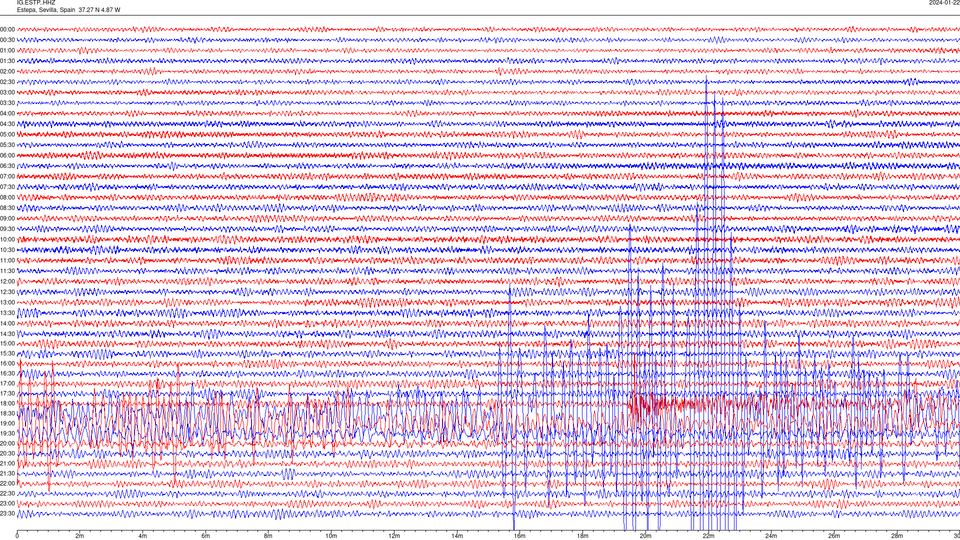
Task: Select the 6m tick on the minute axis
Action: pos(206,536)
